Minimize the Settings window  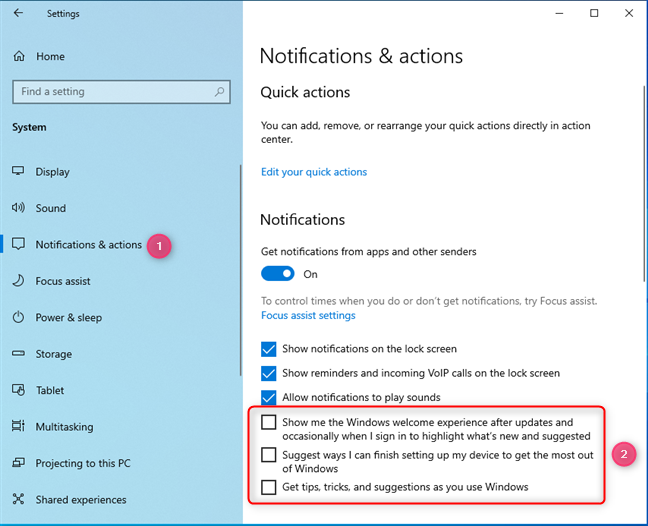point(559,13)
